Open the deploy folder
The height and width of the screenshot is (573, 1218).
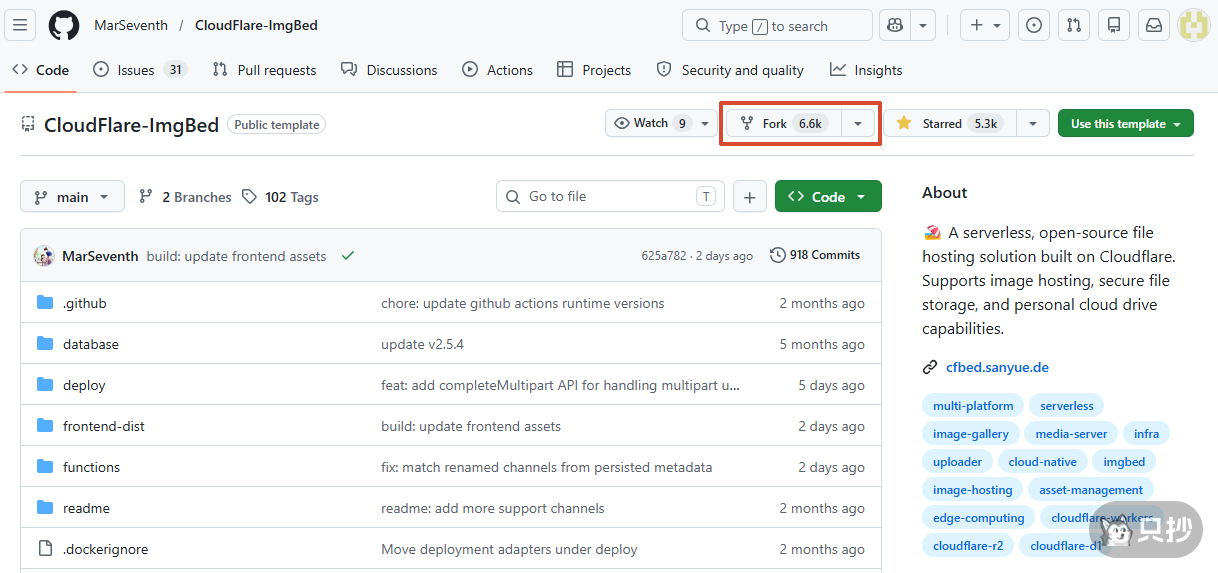coord(84,385)
